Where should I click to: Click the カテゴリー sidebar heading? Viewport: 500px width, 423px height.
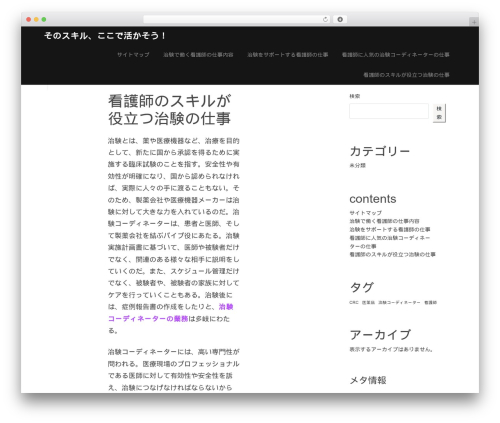click(380, 151)
